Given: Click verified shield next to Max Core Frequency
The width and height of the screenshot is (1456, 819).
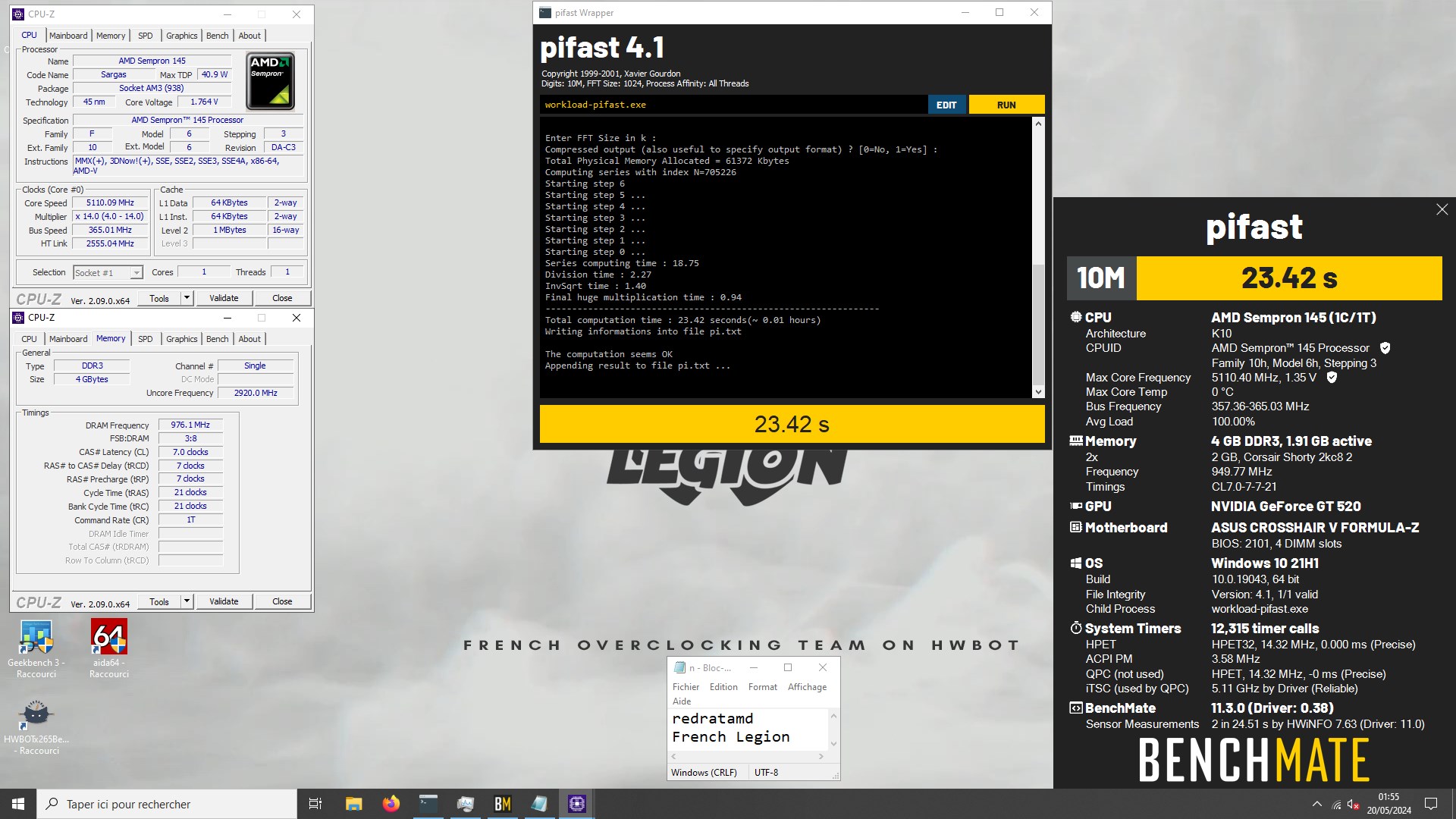Looking at the screenshot, I should click(1331, 377).
